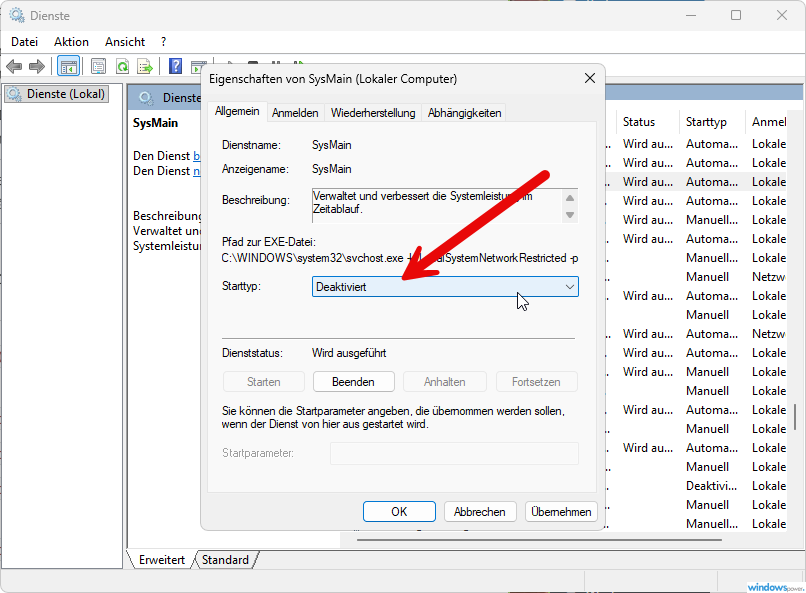Viewport: 806px width, 593px height.
Task: Follow the Den Dienst beenden link
Action: click(x=198, y=156)
